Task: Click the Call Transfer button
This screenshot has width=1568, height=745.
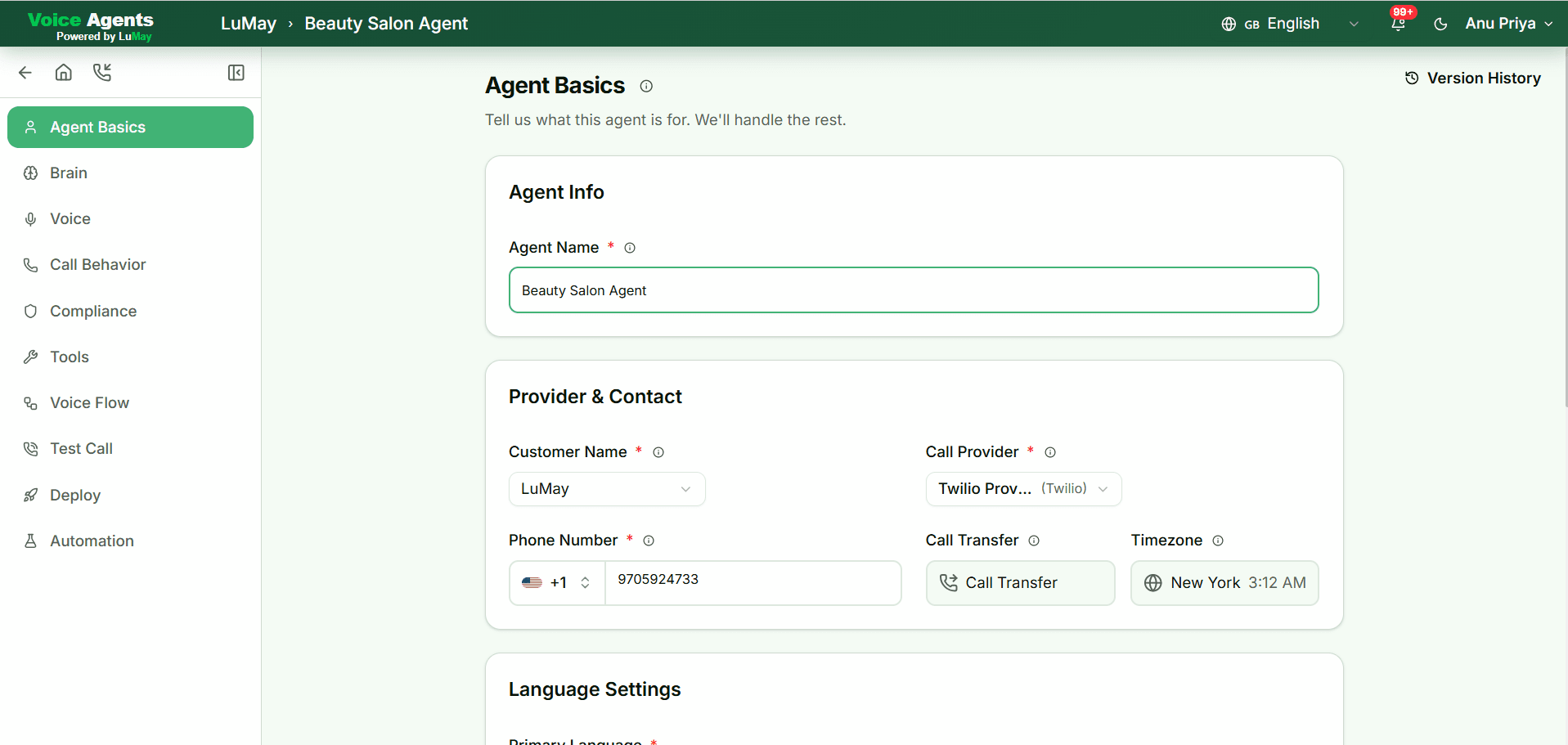Action: [1020, 583]
